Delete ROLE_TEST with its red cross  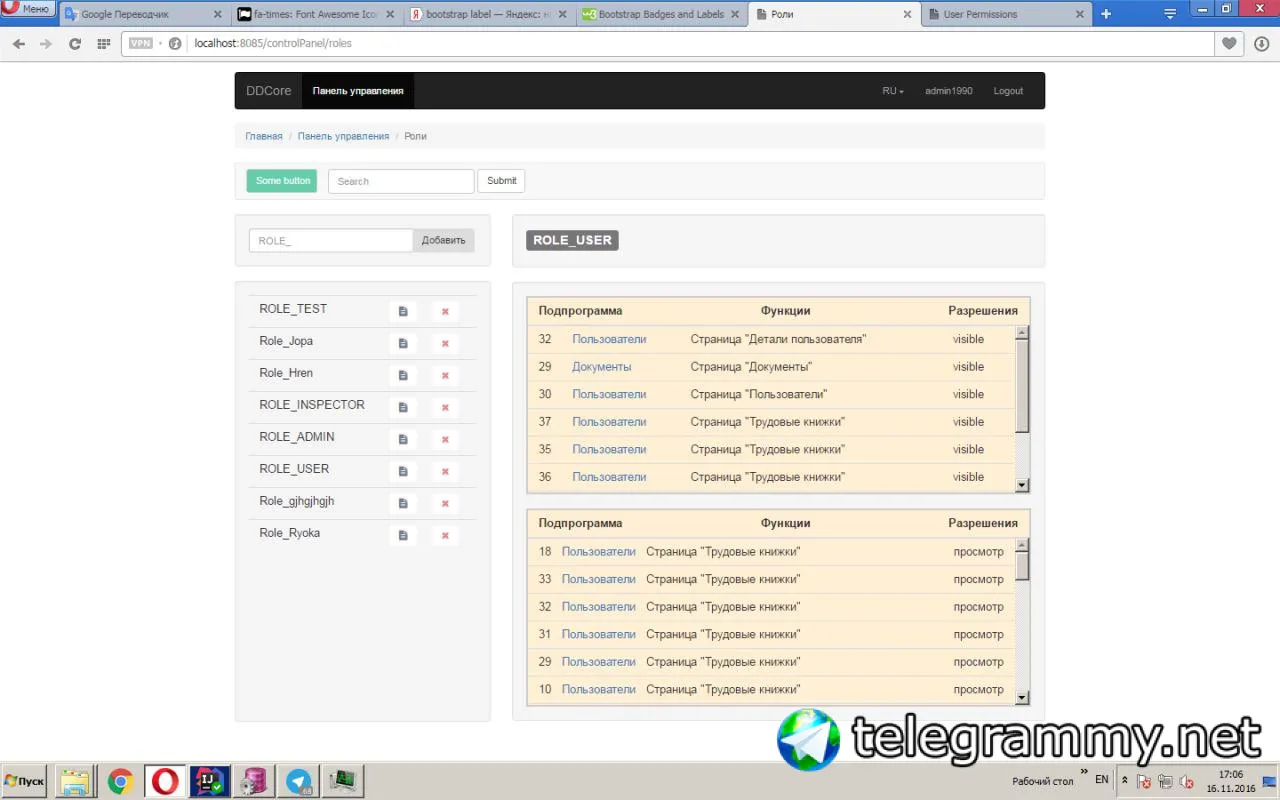click(x=445, y=311)
